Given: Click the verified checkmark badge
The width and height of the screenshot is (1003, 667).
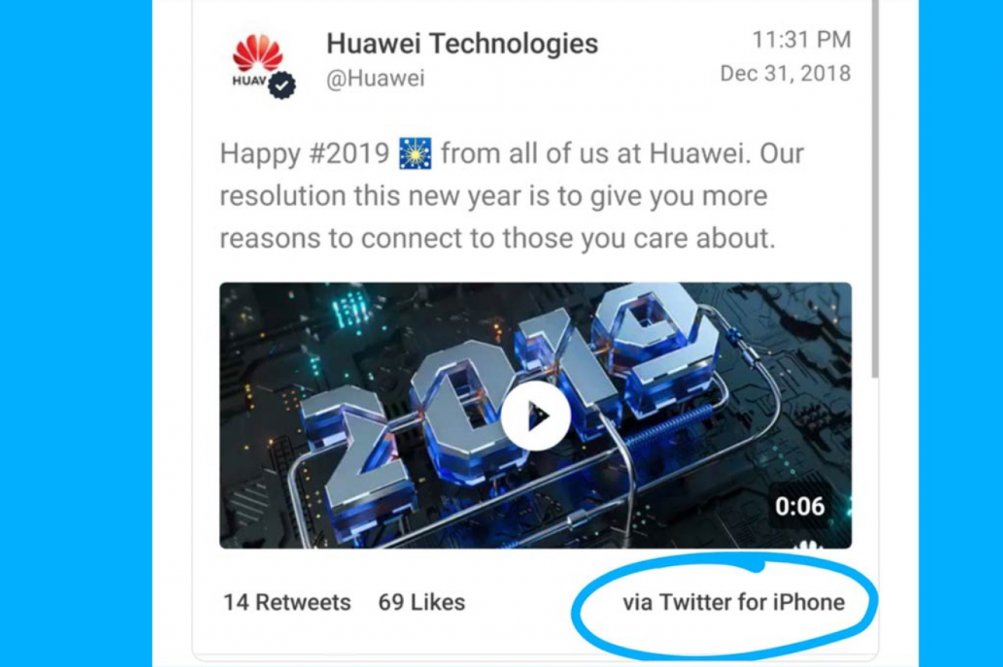Looking at the screenshot, I should (x=282, y=85).
